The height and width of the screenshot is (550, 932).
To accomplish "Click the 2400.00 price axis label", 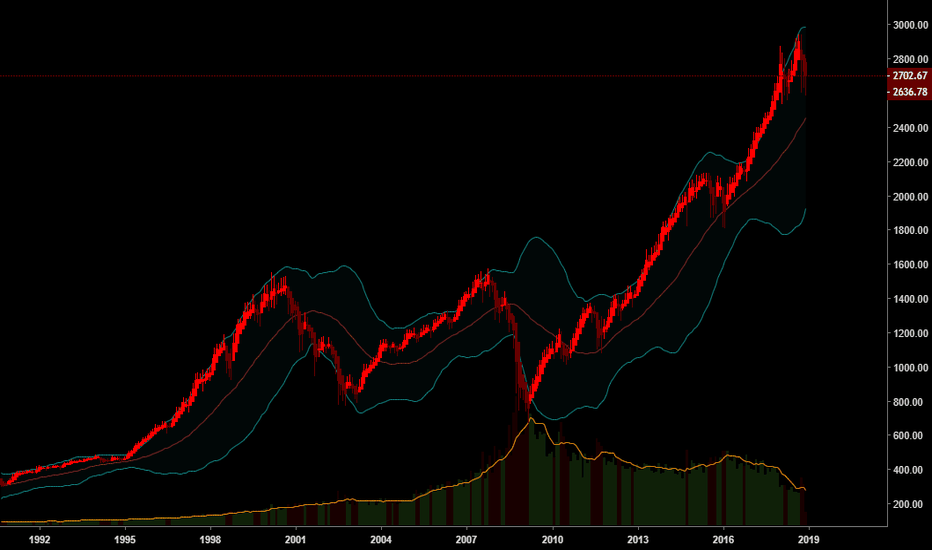I will point(910,128).
